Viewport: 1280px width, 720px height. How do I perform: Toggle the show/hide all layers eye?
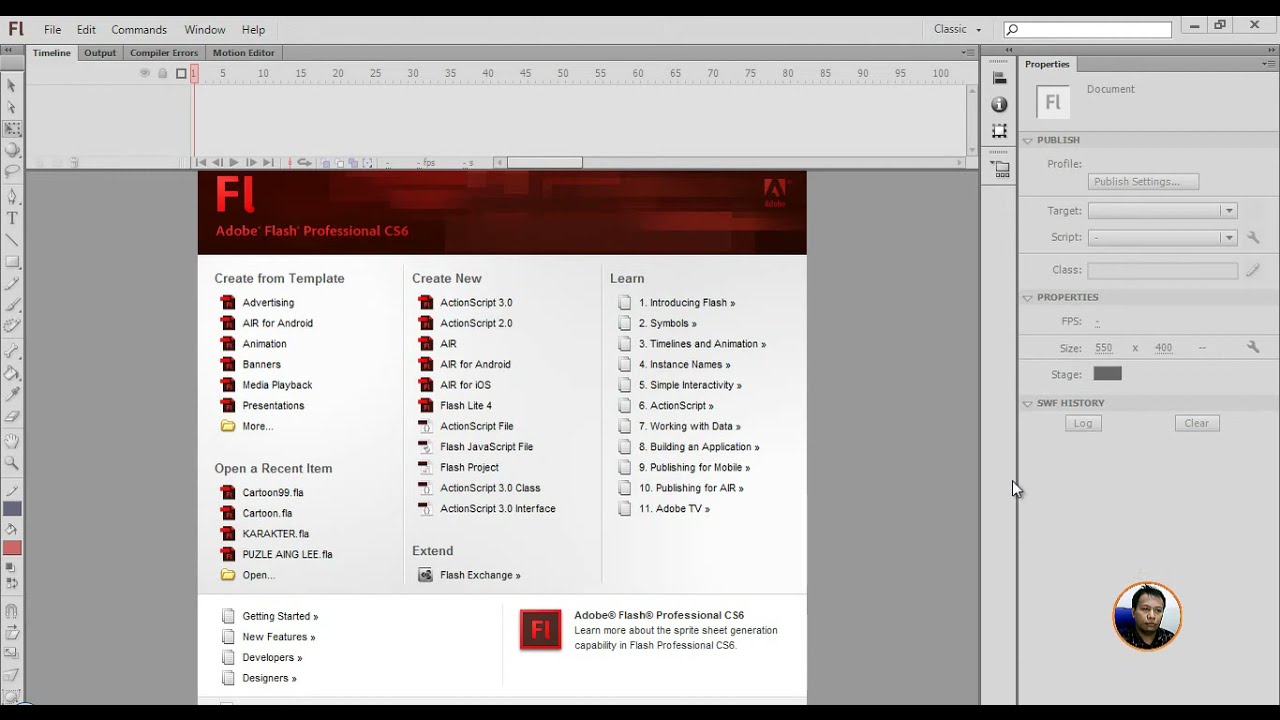click(x=145, y=73)
